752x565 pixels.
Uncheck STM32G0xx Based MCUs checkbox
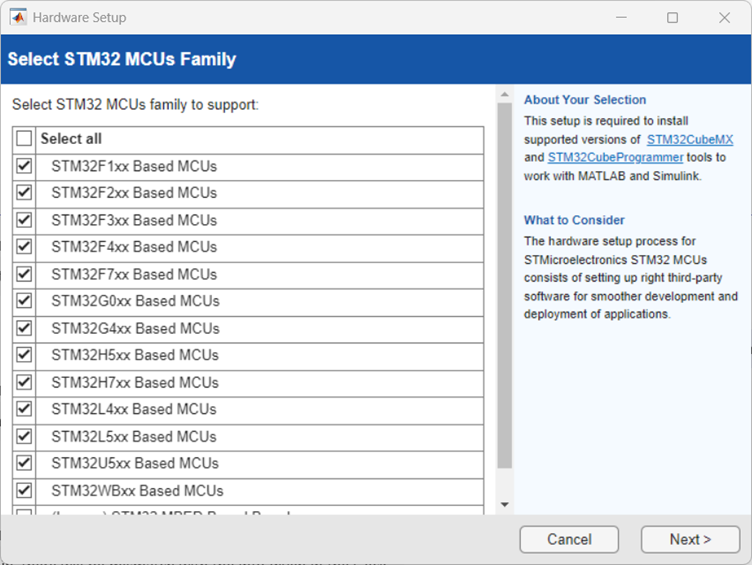pos(24,301)
